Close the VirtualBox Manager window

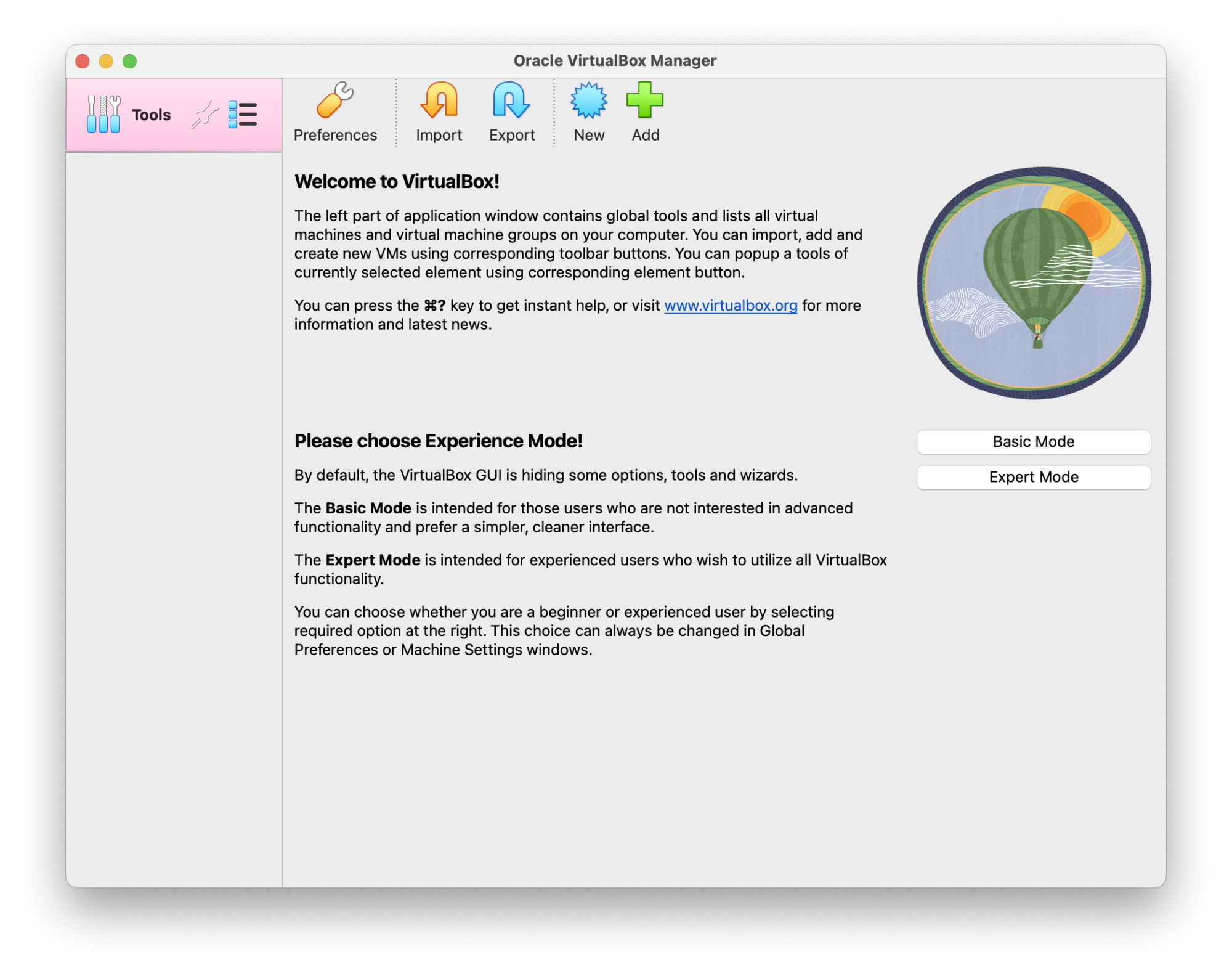(x=83, y=61)
